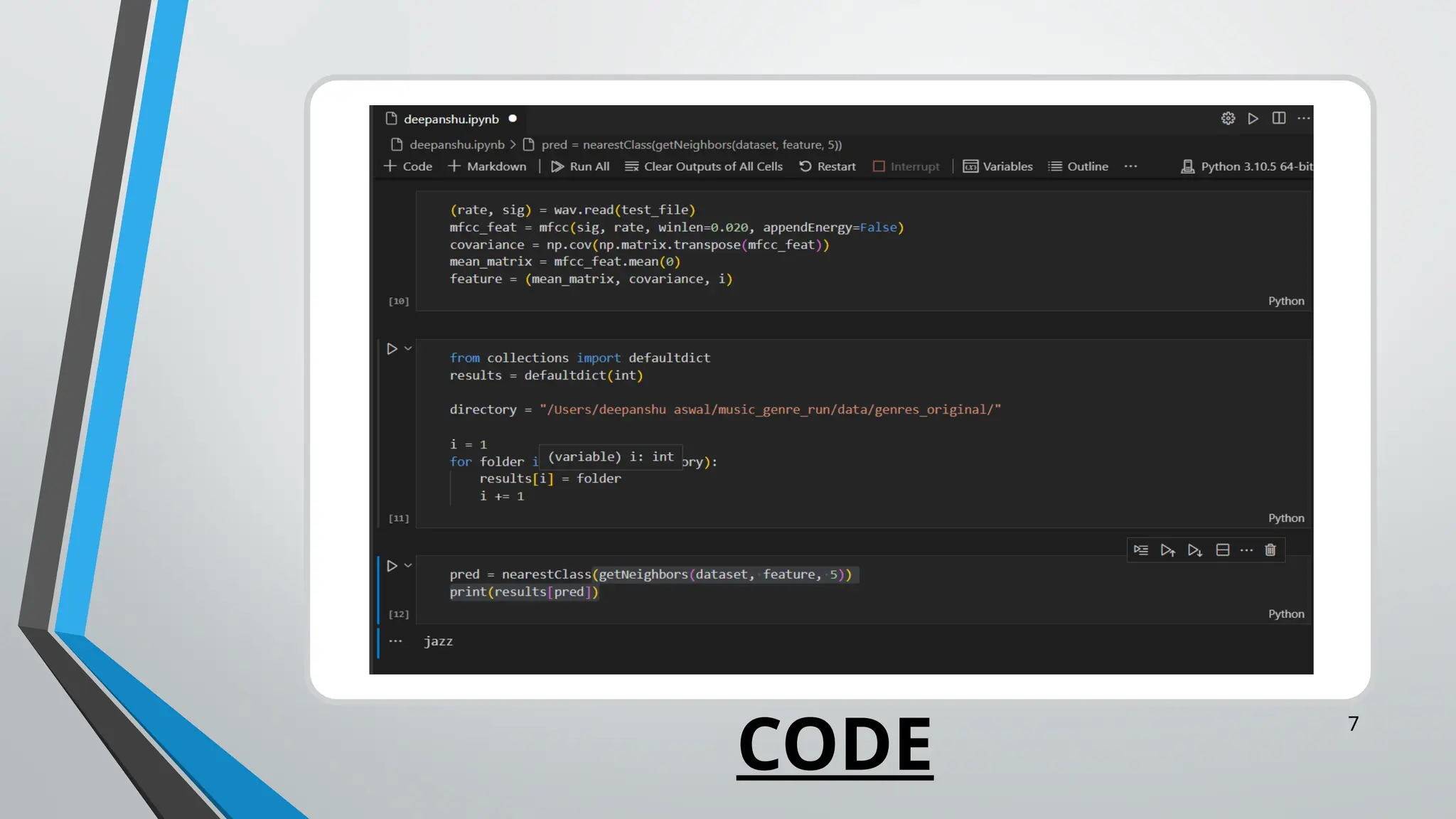Open more actions ellipsis in title bar
The height and width of the screenshot is (819, 1456).
click(1303, 118)
